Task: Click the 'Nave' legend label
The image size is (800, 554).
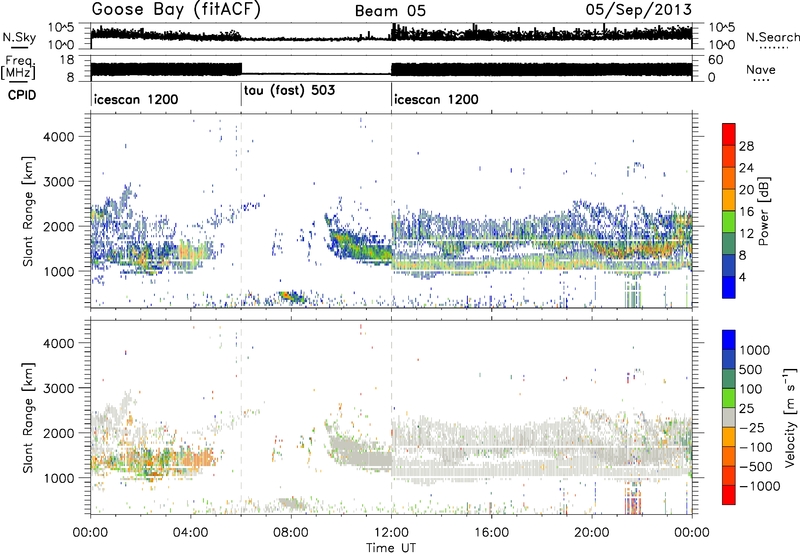Action: pos(761,69)
